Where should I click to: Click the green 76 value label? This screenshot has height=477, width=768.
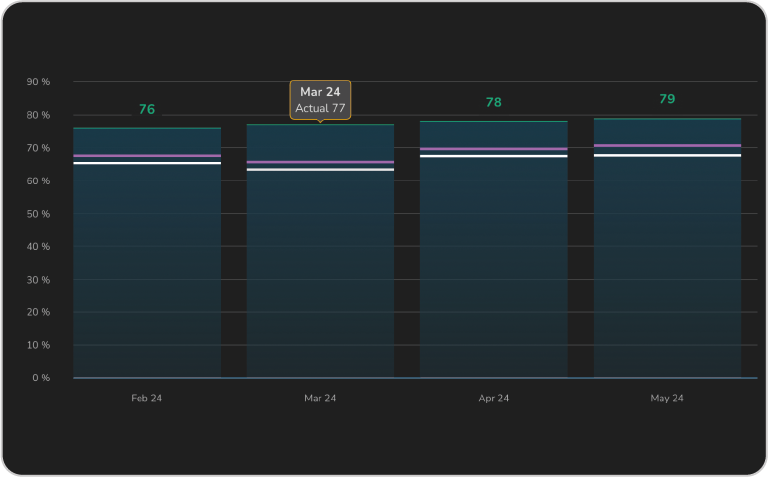(x=147, y=109)
